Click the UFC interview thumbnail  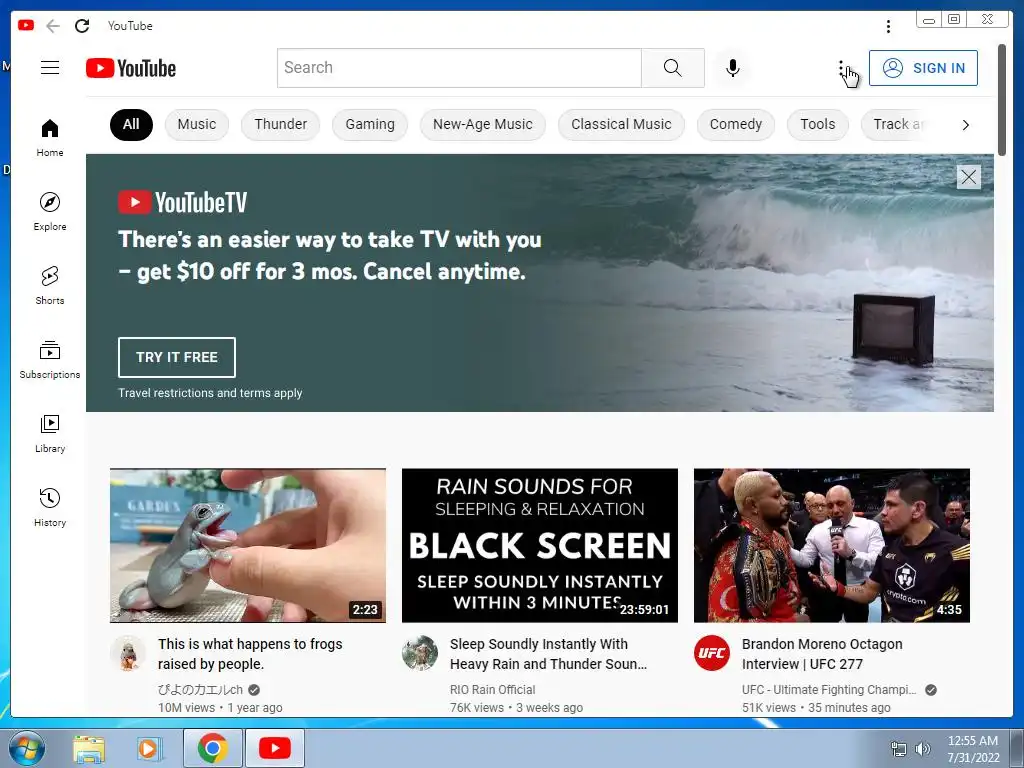click(831, 545)
